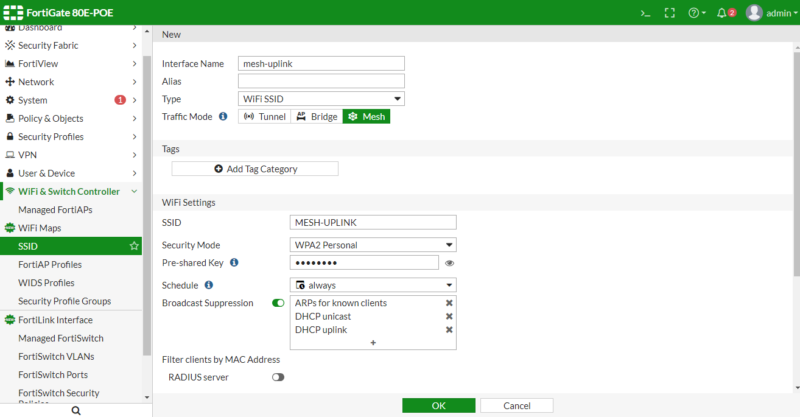Open the Type WiFi SSID dropdown
Screen dimensions: 800x417
(320, 99)
